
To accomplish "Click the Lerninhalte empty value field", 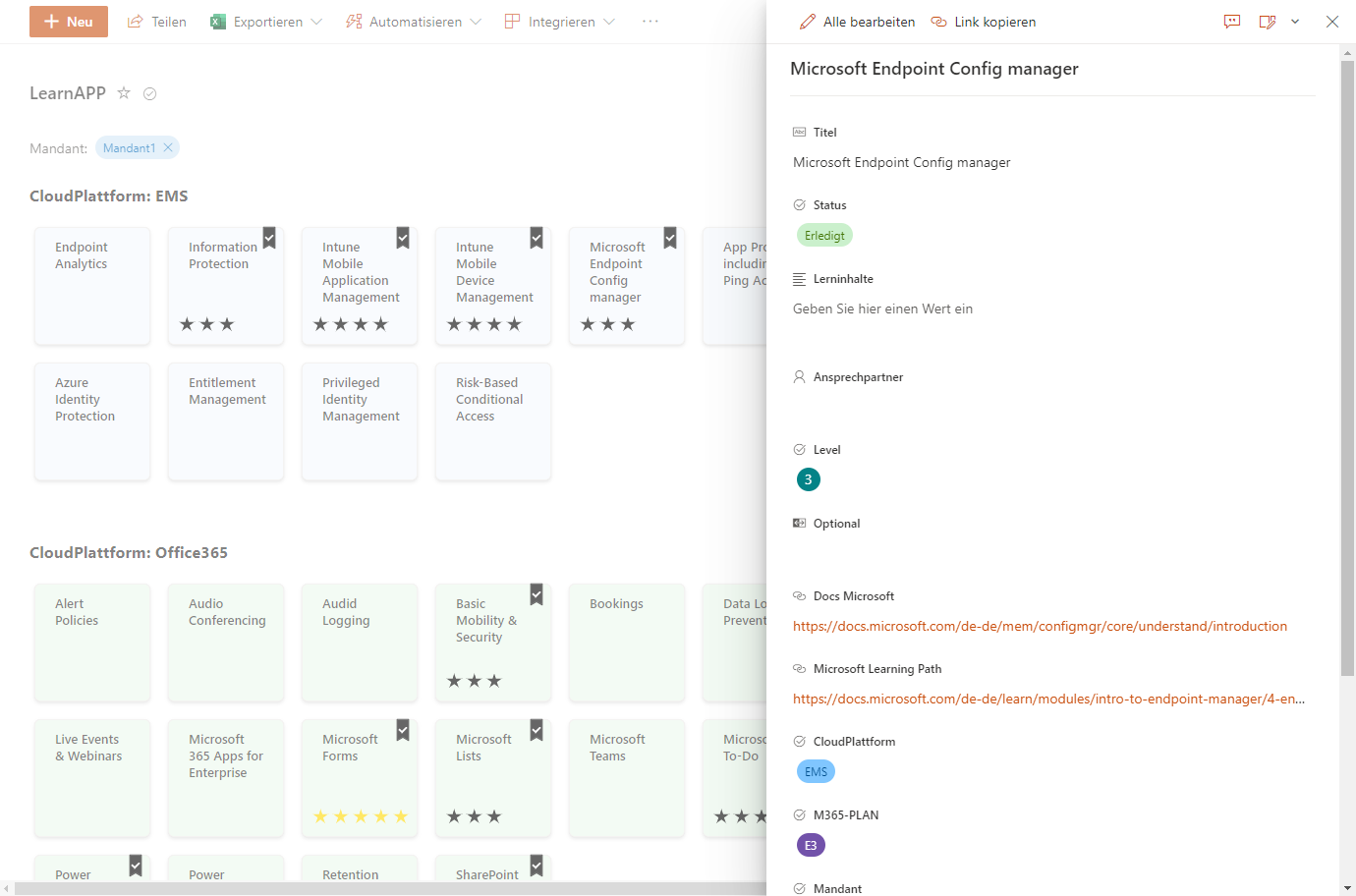I will pyautogui.click(x=882, y=308).
